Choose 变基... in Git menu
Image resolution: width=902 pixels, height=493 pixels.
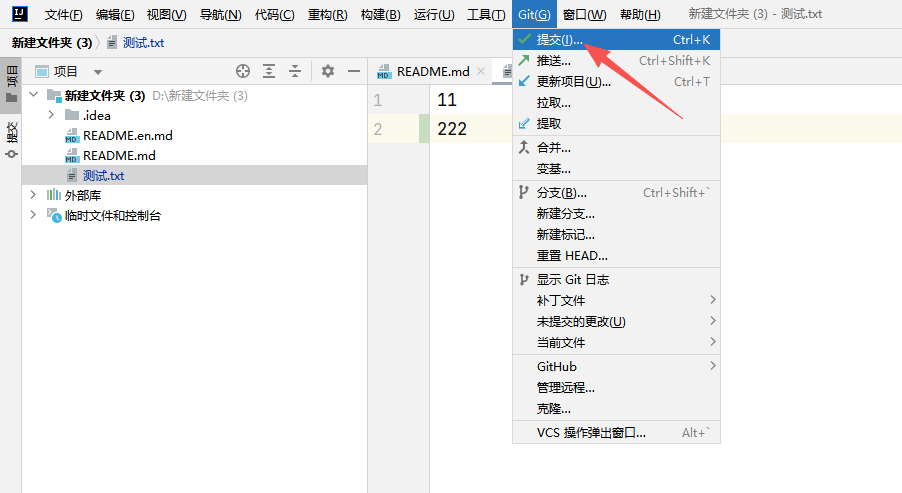tap(616, 169)
